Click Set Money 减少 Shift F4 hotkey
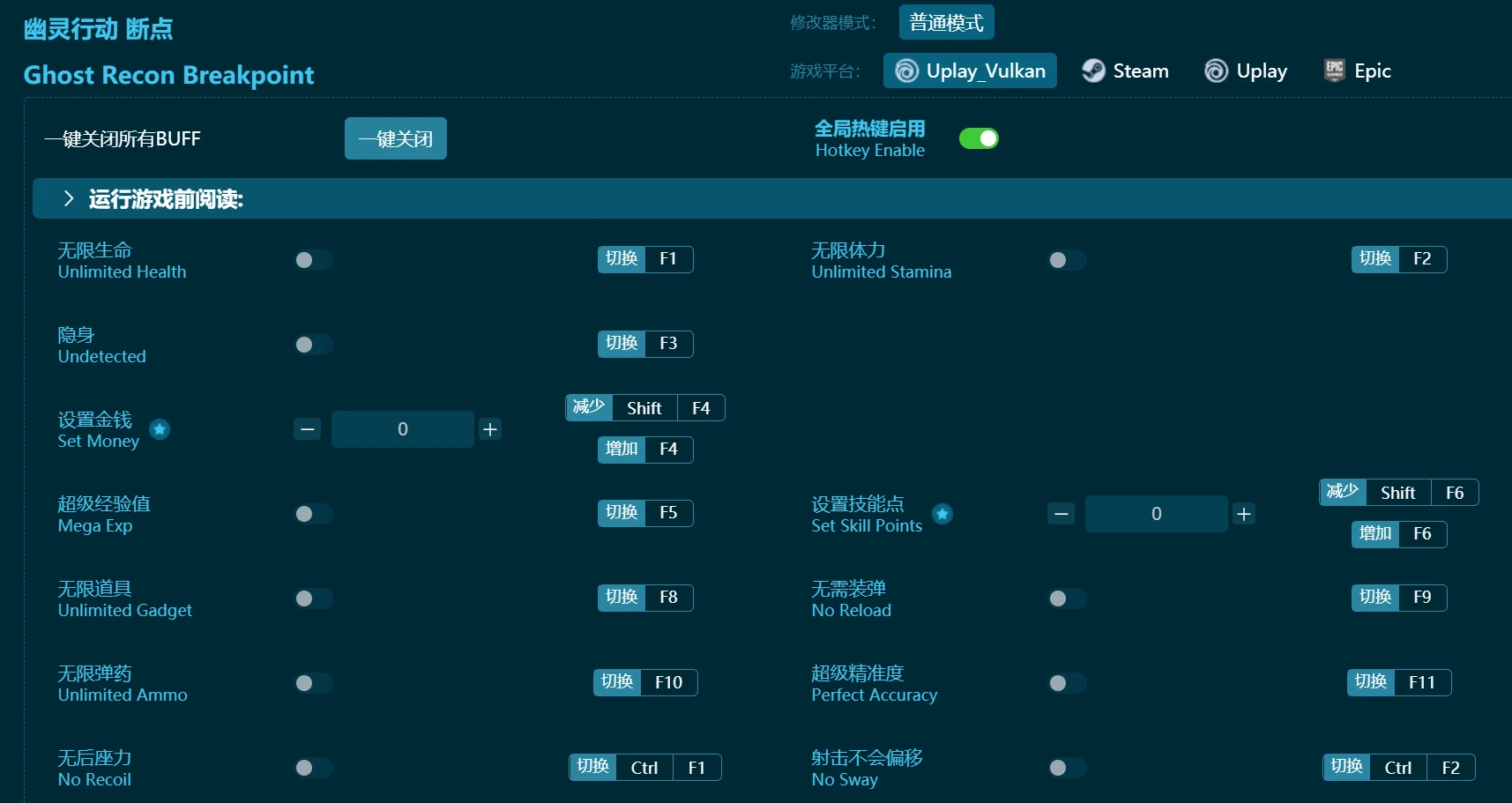The height and width of the screenshot is (803, 1512). click(645, 407)
